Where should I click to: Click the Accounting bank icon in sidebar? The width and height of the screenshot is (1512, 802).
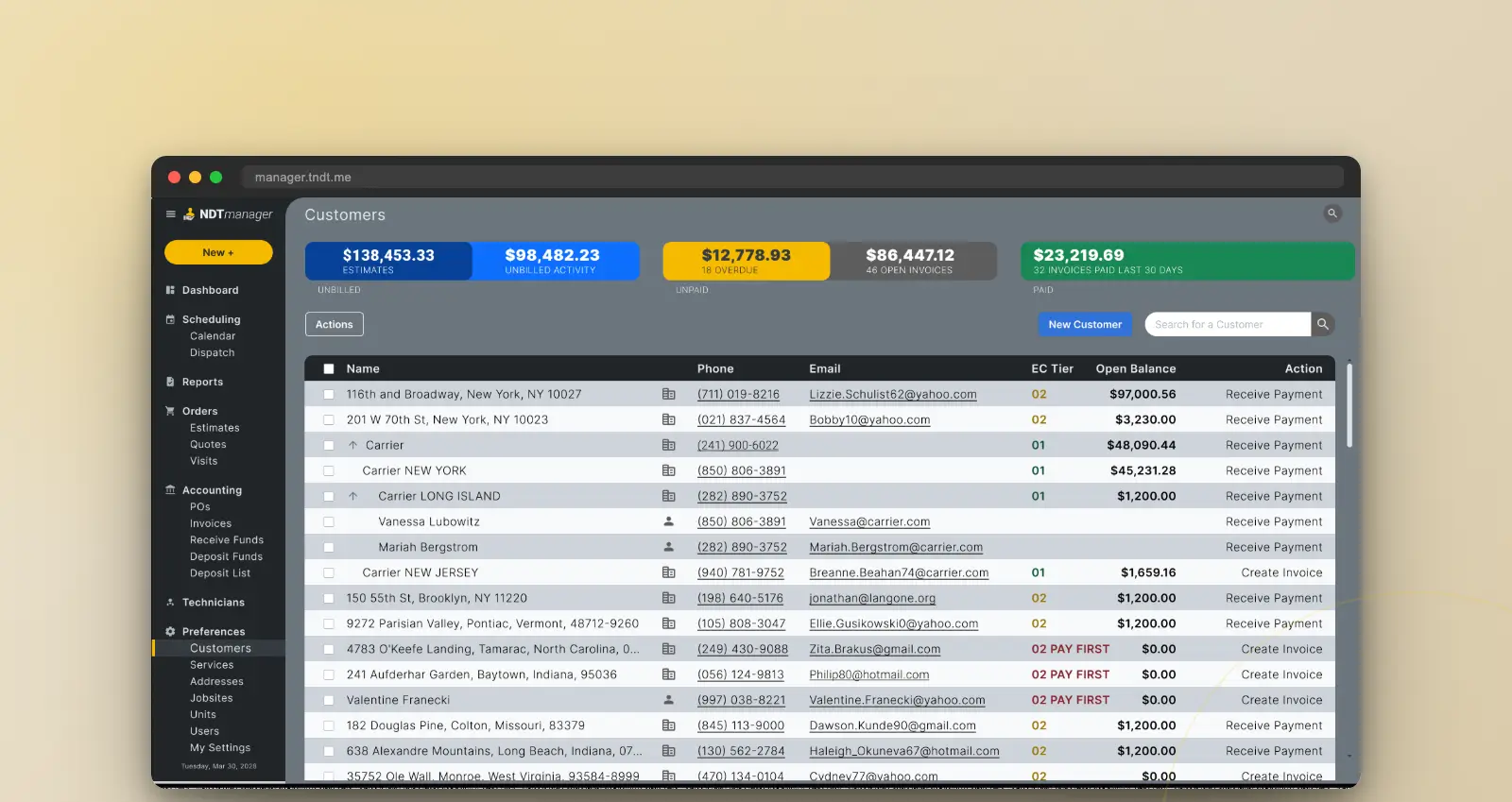click(x=170, y=490)
